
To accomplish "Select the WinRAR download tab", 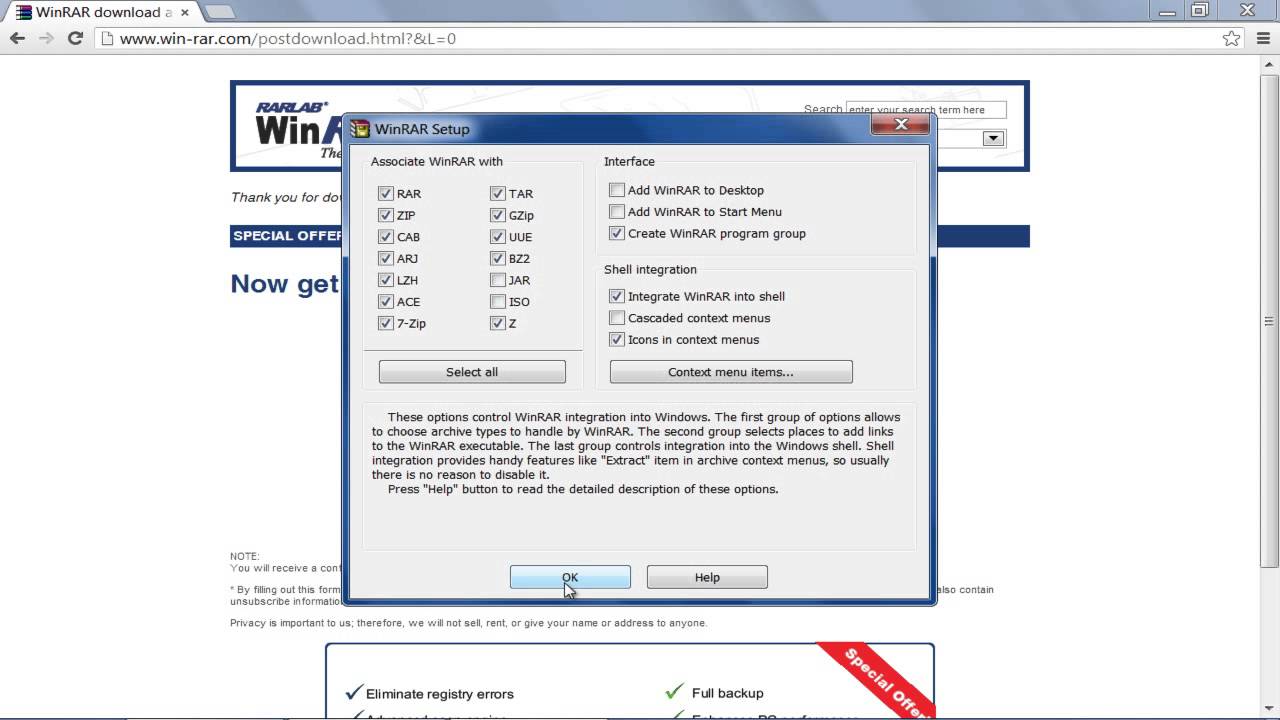I will [x=100, y=12].
